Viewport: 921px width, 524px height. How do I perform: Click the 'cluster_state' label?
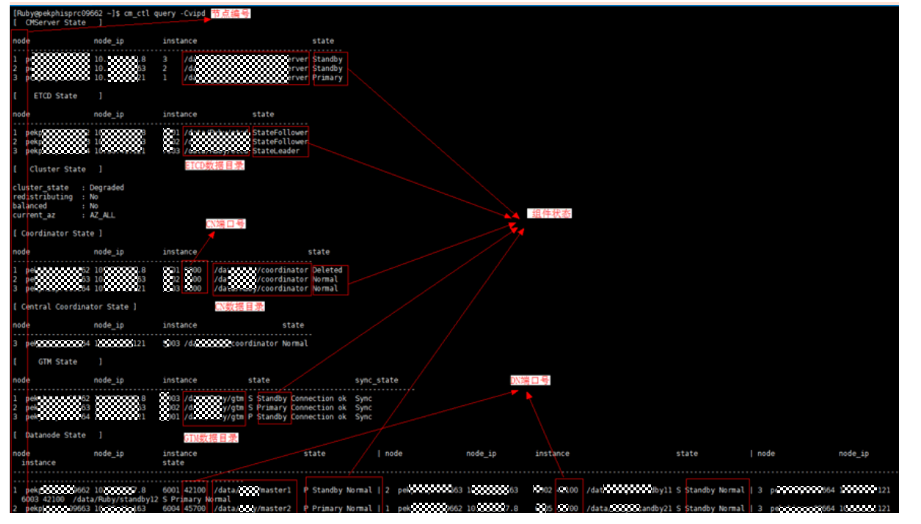click(x=41, y=187)
